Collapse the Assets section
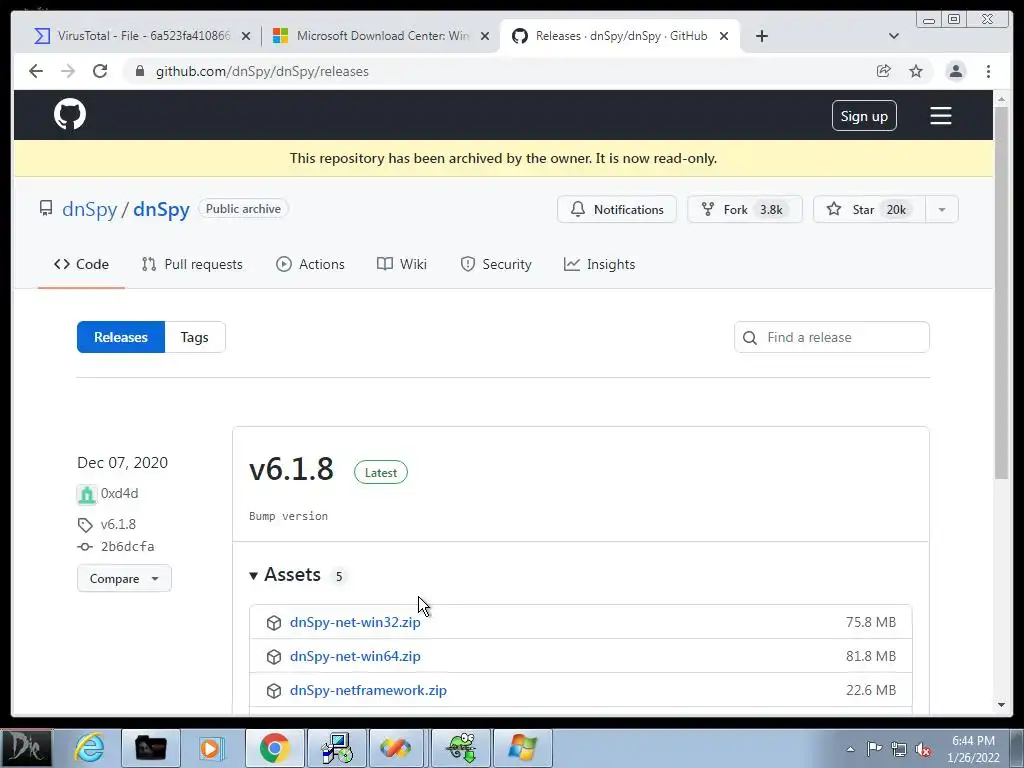The width and height of the screenshot is (1024, 768). (285, 575)
